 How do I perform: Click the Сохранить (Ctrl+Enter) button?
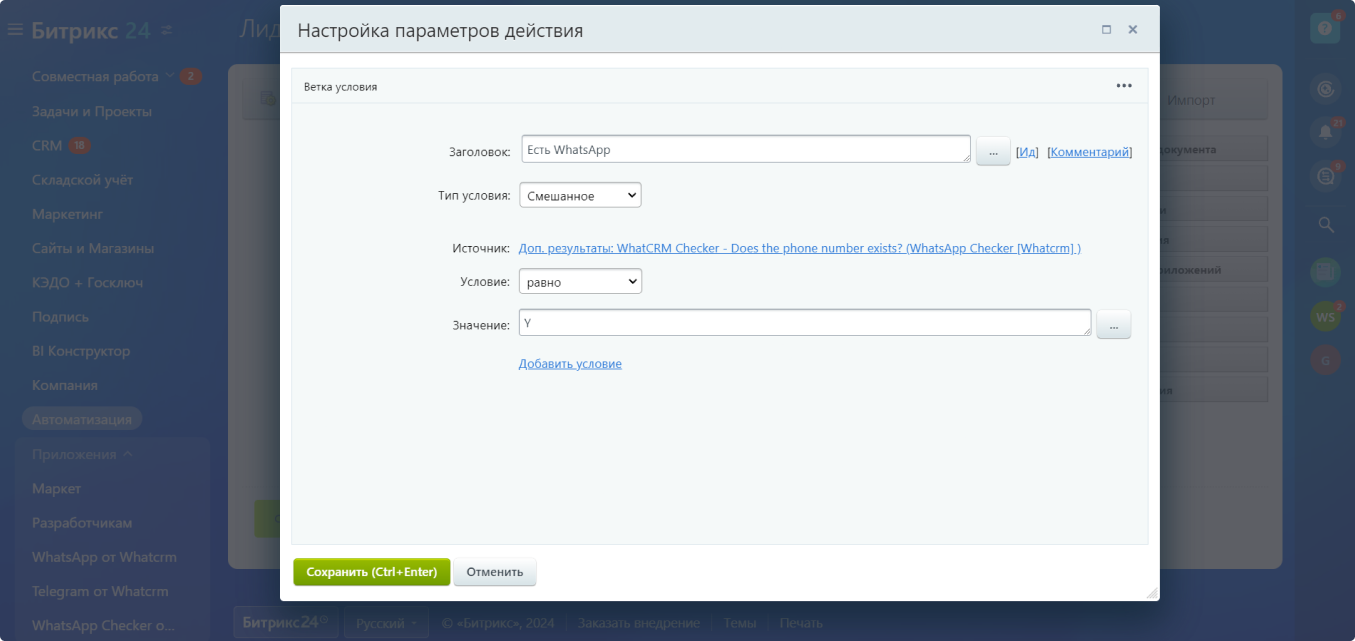371,572
